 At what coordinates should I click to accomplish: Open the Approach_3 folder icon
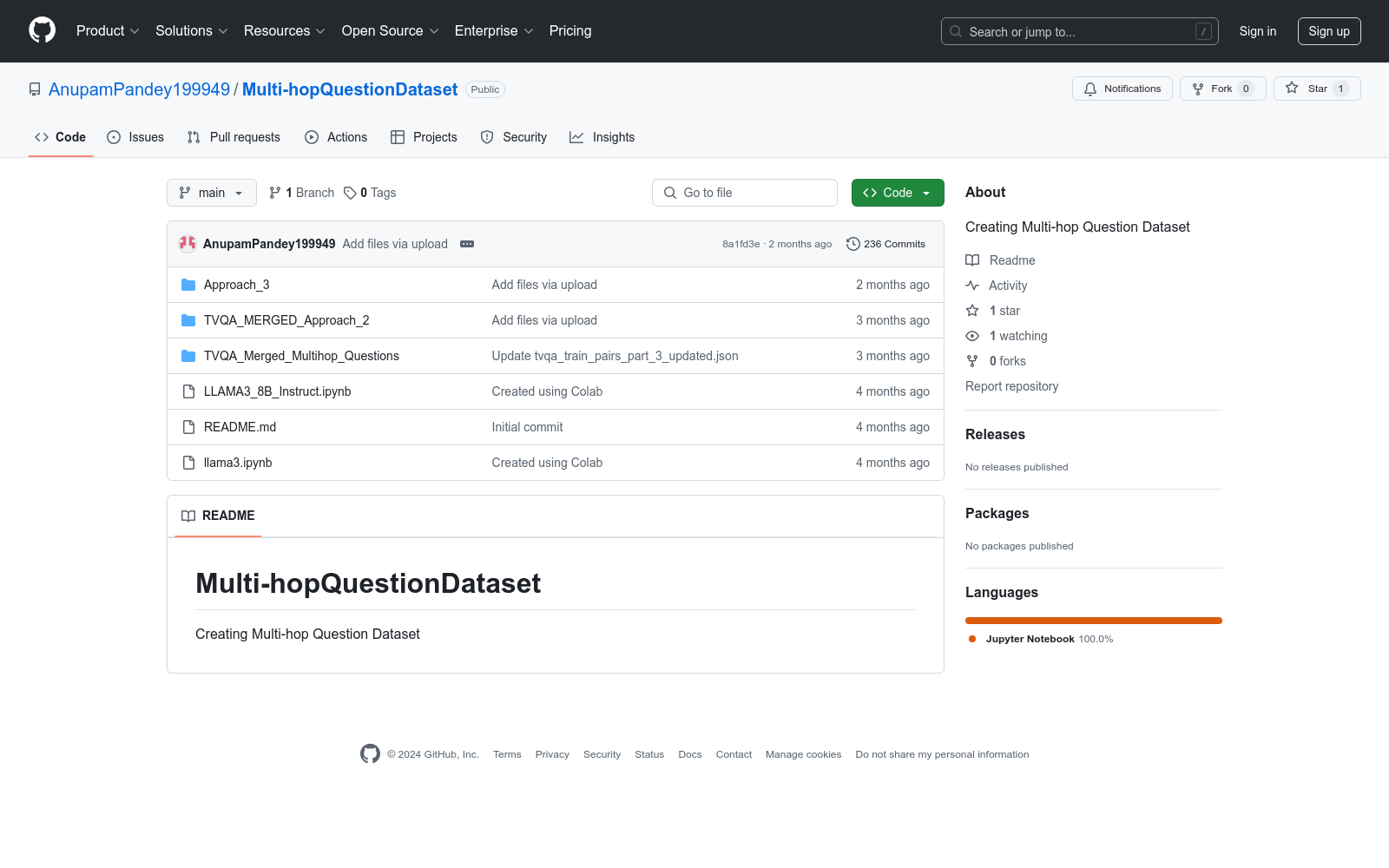pyautogui.click(x=188, y=285)
